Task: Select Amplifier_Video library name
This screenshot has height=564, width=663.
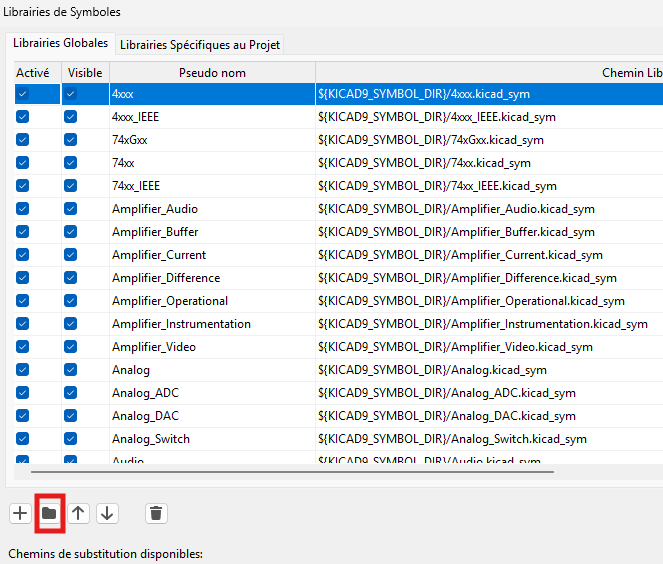Action: click(212, 347)
